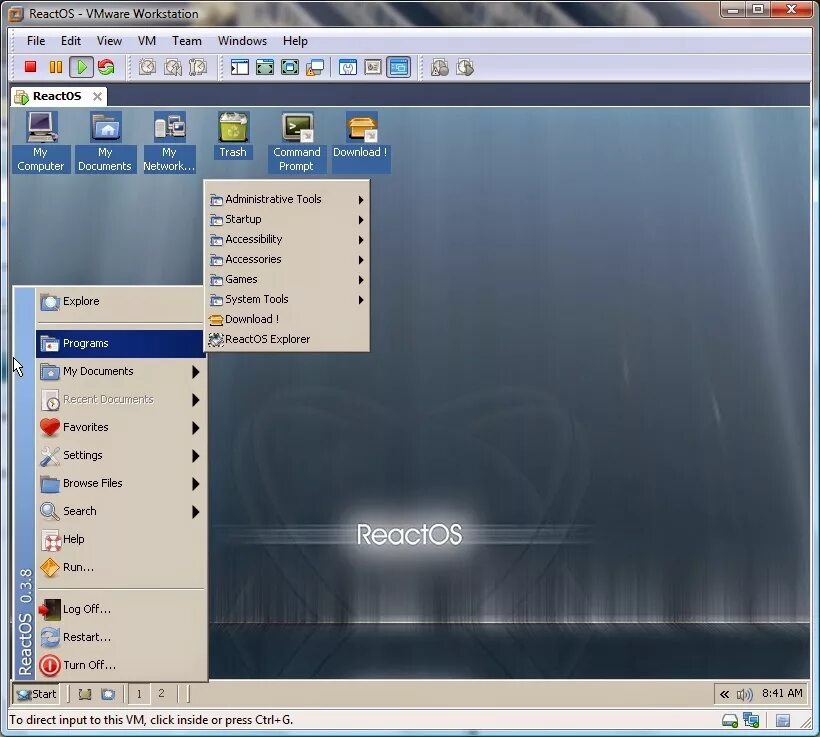Launch Download ! from Programs submenu
Viewport: 820px width, 737px height.
[x=287, y=320]
